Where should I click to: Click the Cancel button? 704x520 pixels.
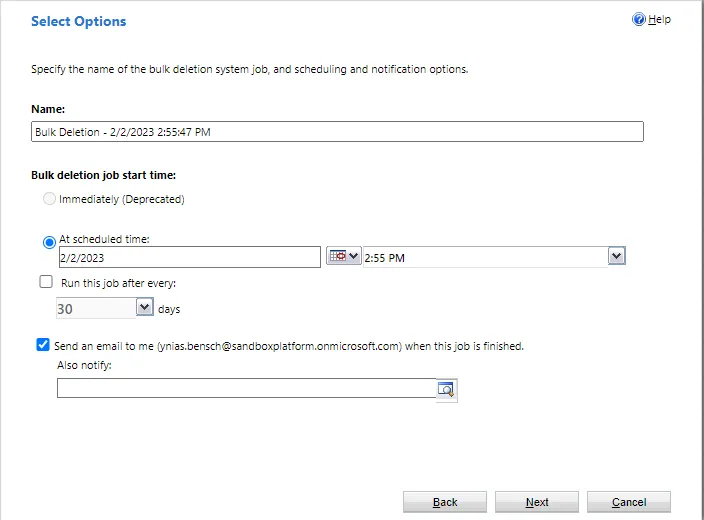tap(629, 502)
